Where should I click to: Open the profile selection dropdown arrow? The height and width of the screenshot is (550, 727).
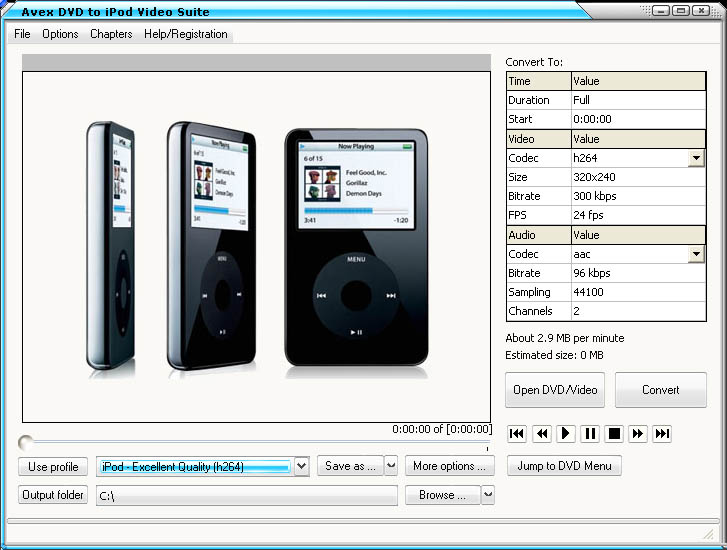click(x=301, y=466)
